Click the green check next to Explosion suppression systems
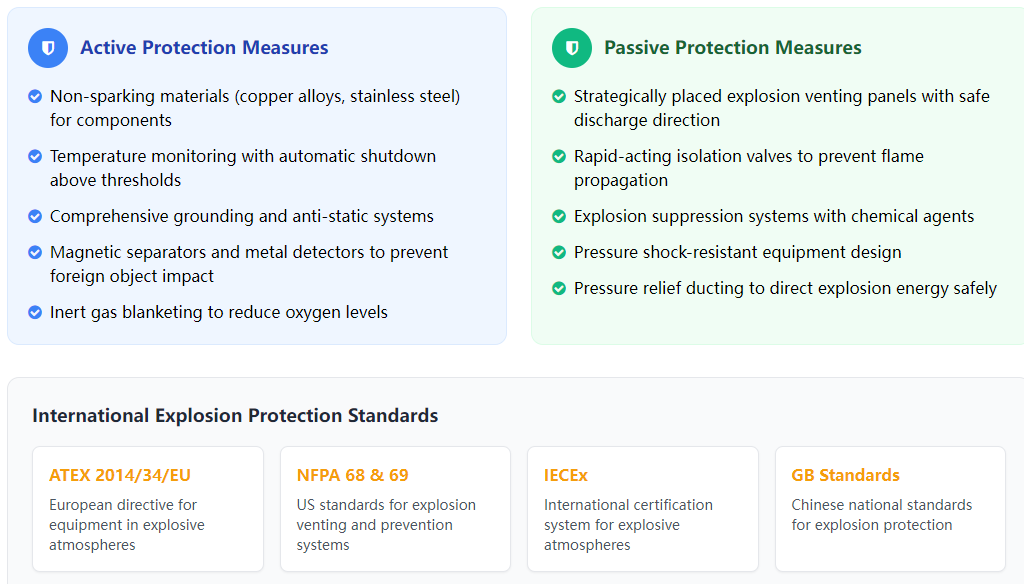Image resolution: width=1024 pixels, height=584 pixels. coord(559,216)
